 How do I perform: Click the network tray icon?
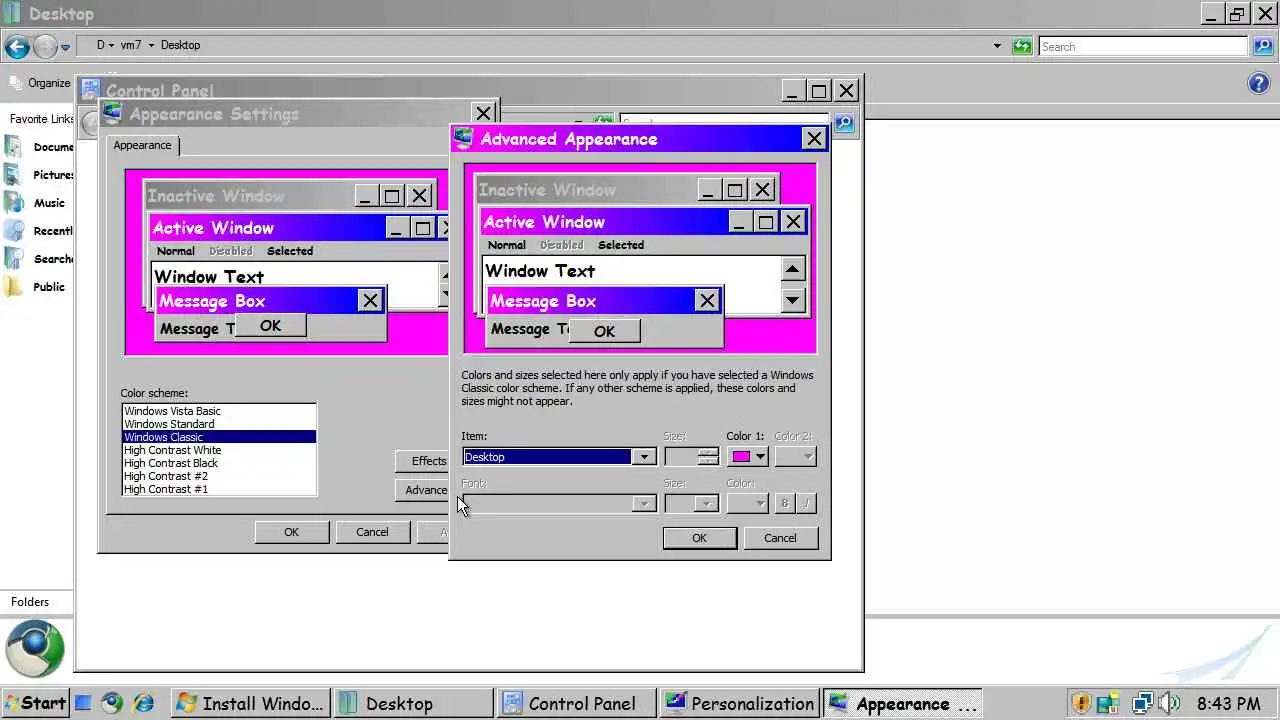click(1142, 703)
